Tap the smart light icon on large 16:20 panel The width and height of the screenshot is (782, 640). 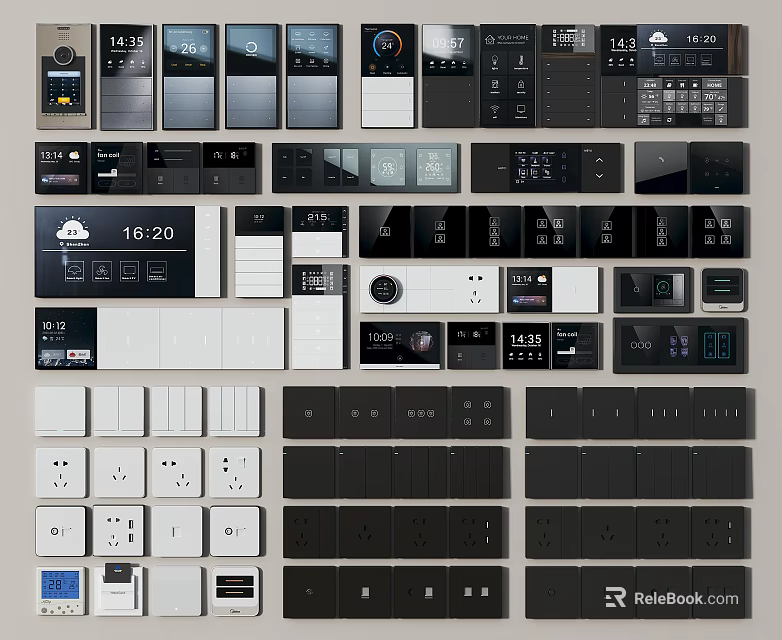pos(74,271)
